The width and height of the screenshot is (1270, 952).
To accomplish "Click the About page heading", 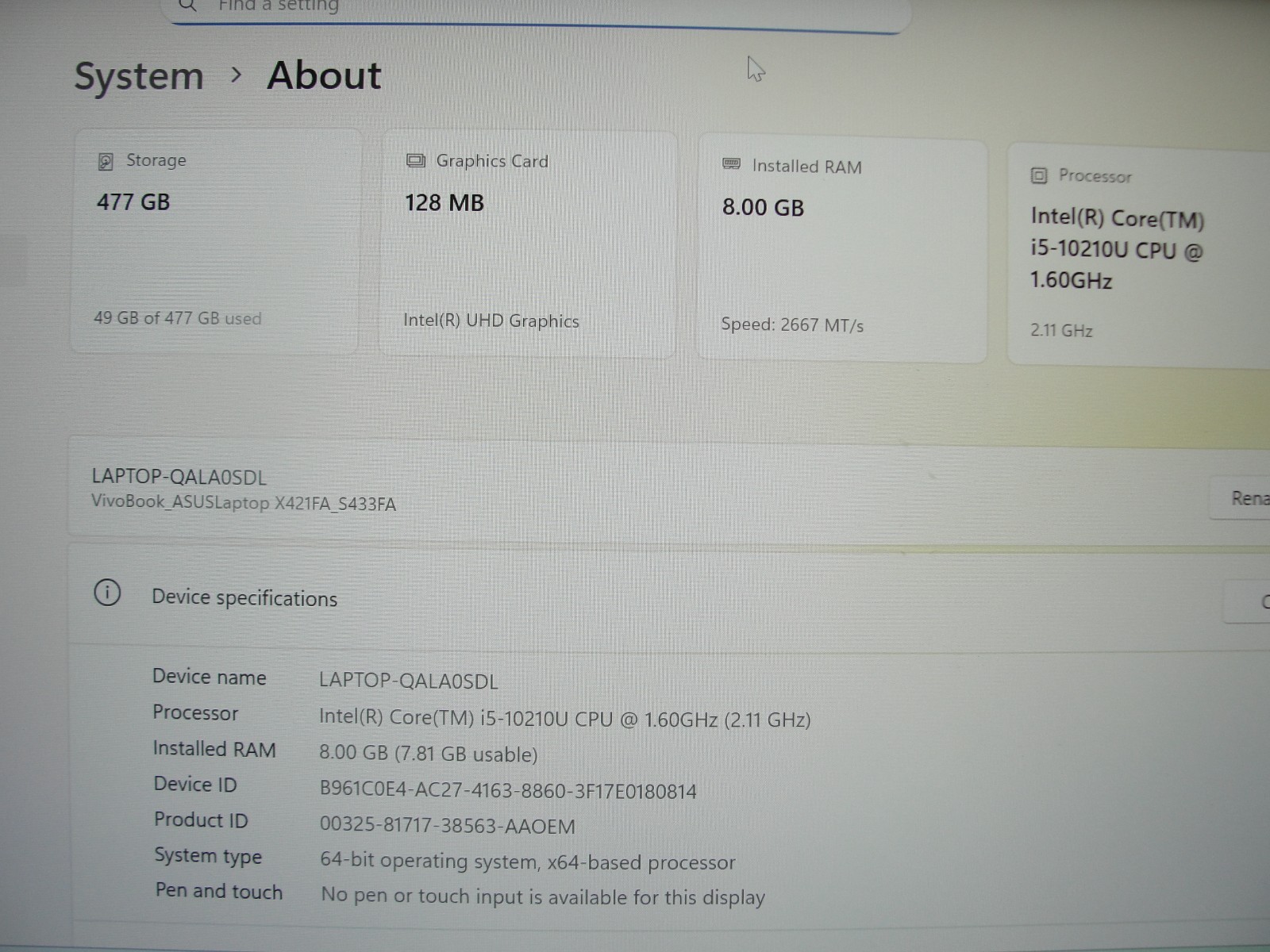I will (x=324, y=76).
